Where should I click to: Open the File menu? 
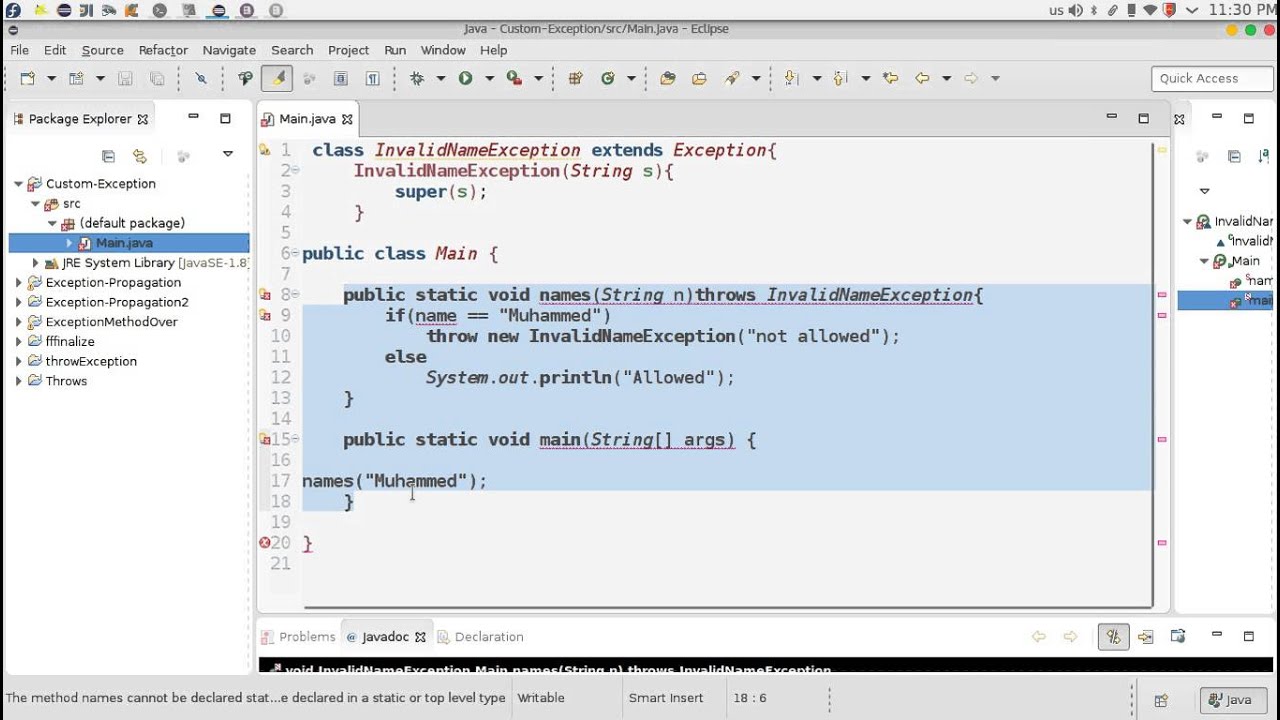point(19,50)
